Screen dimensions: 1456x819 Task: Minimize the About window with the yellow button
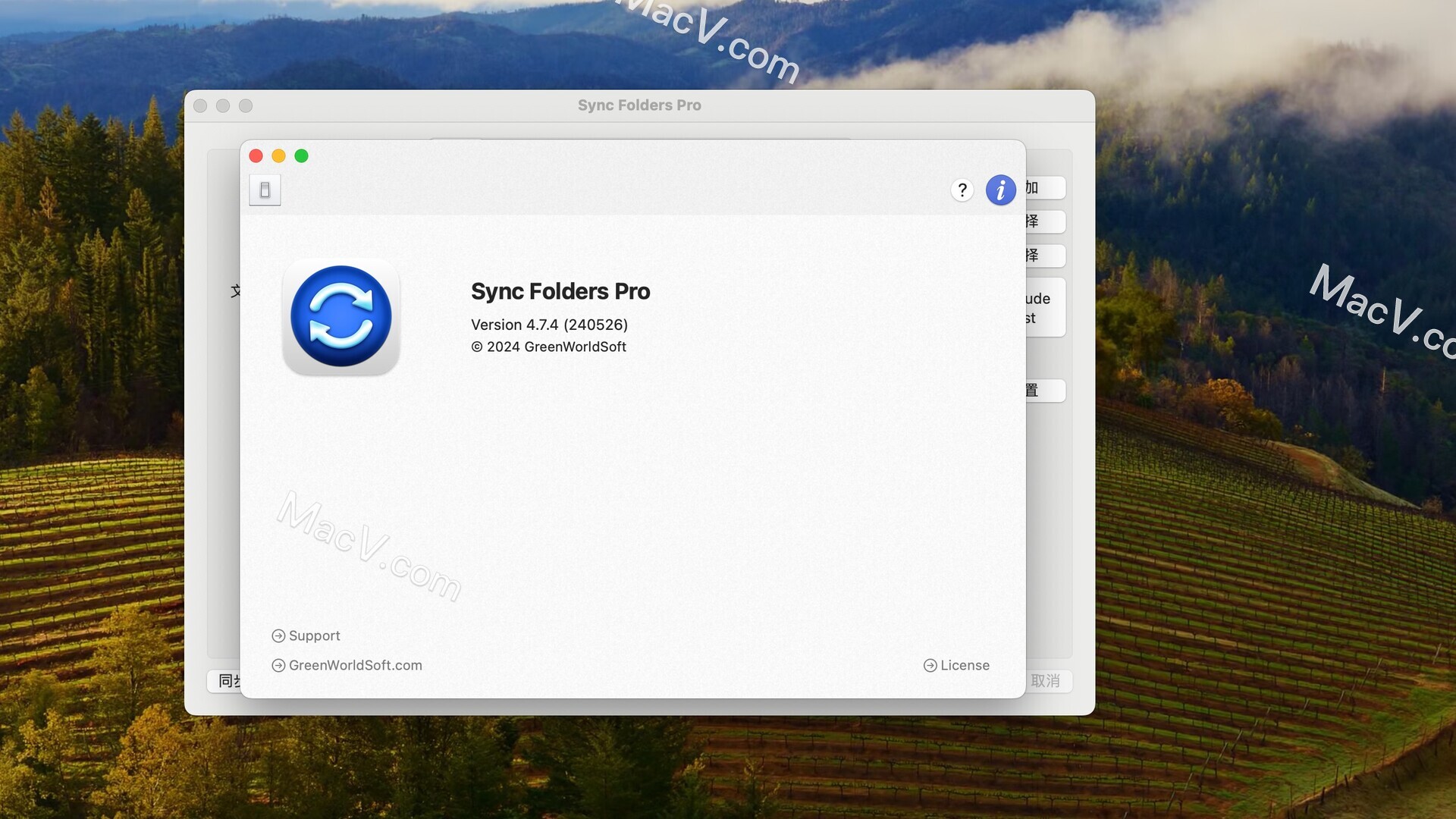[278, 155]
